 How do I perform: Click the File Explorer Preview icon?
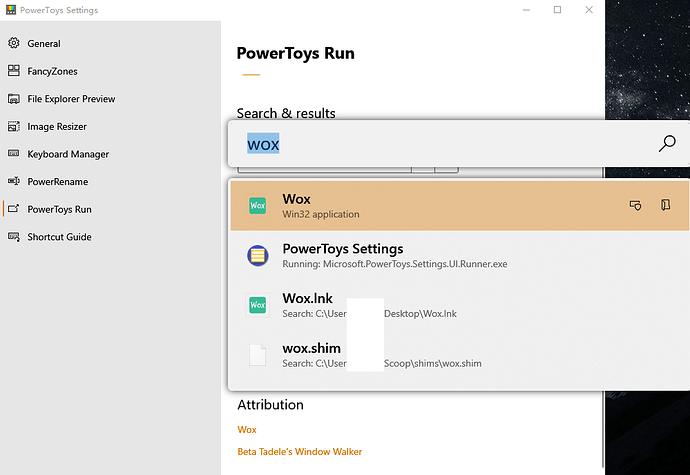[x=14, y=99]
